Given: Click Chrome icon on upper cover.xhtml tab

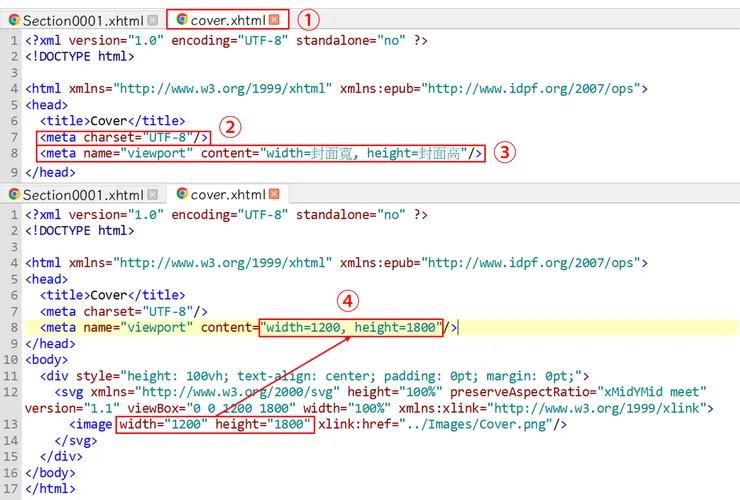Looking at the screenshot, I should (182, 19).
